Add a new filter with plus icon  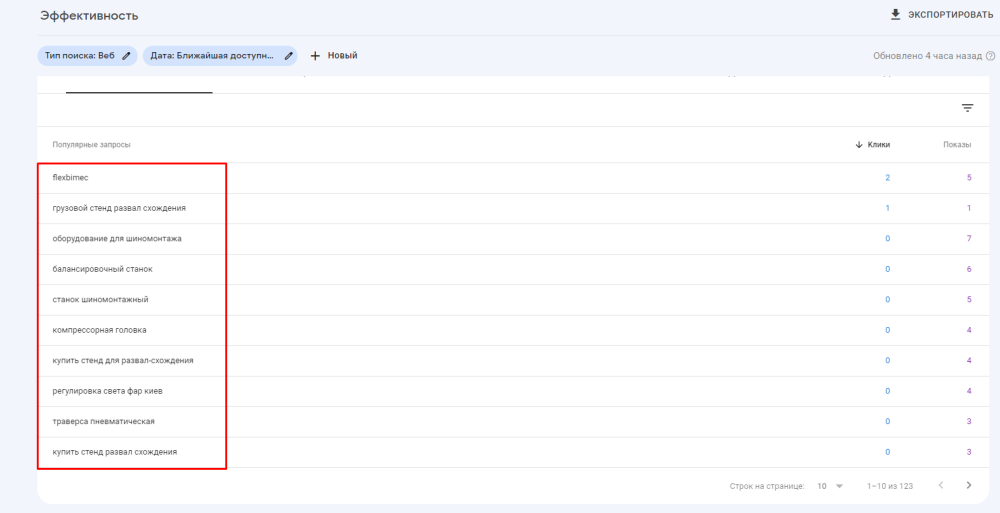point(315,56)
